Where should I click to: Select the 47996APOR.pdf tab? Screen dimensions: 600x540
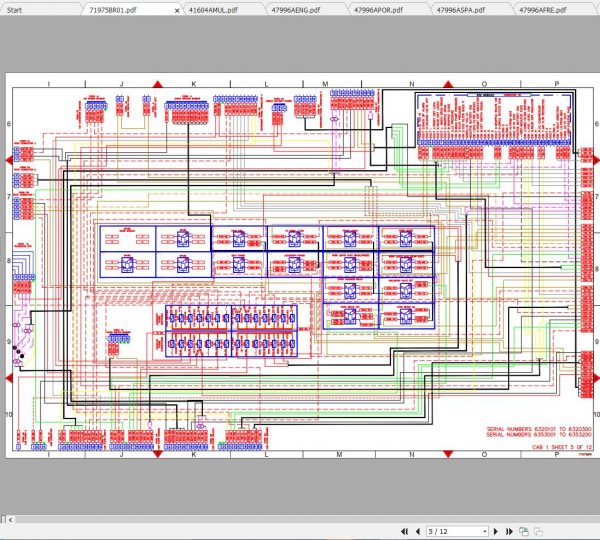[x=382, y=8]
